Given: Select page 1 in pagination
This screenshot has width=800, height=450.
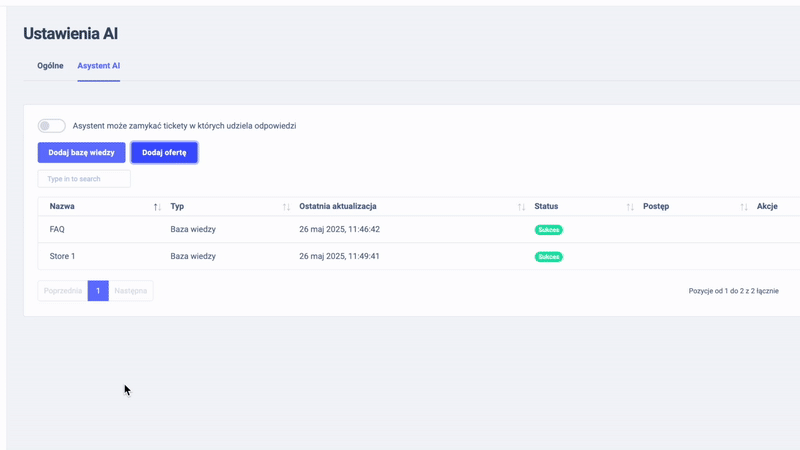Looking at the screenshot, I should [x=98, y=291].
